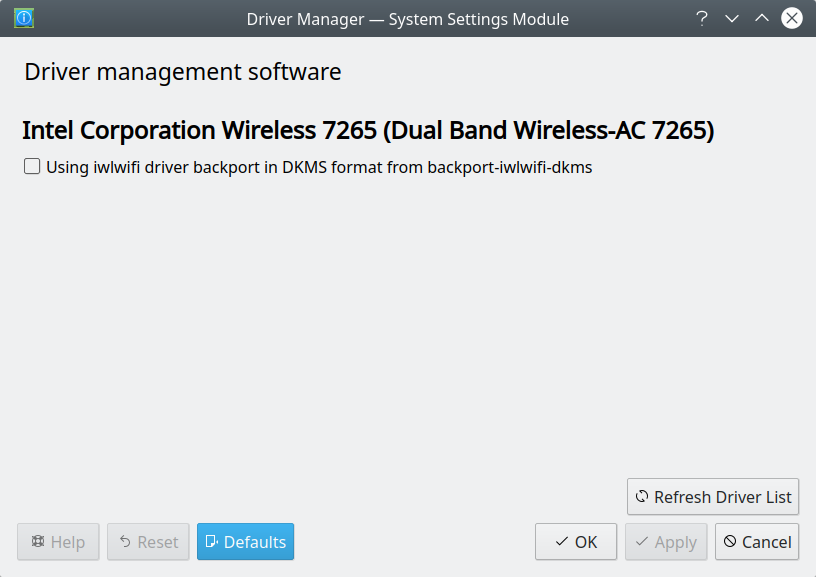Restore settings with the Defaults button
The image size is (816, 577).
245,541
